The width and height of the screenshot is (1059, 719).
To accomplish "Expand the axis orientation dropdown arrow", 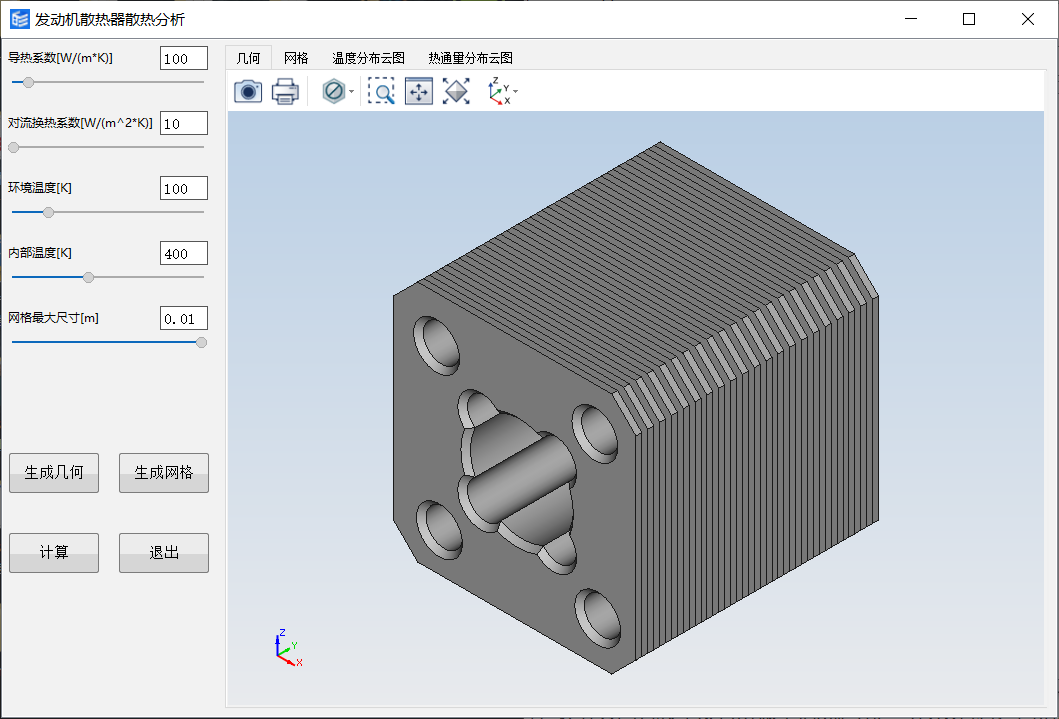I will tap(516, 91).
